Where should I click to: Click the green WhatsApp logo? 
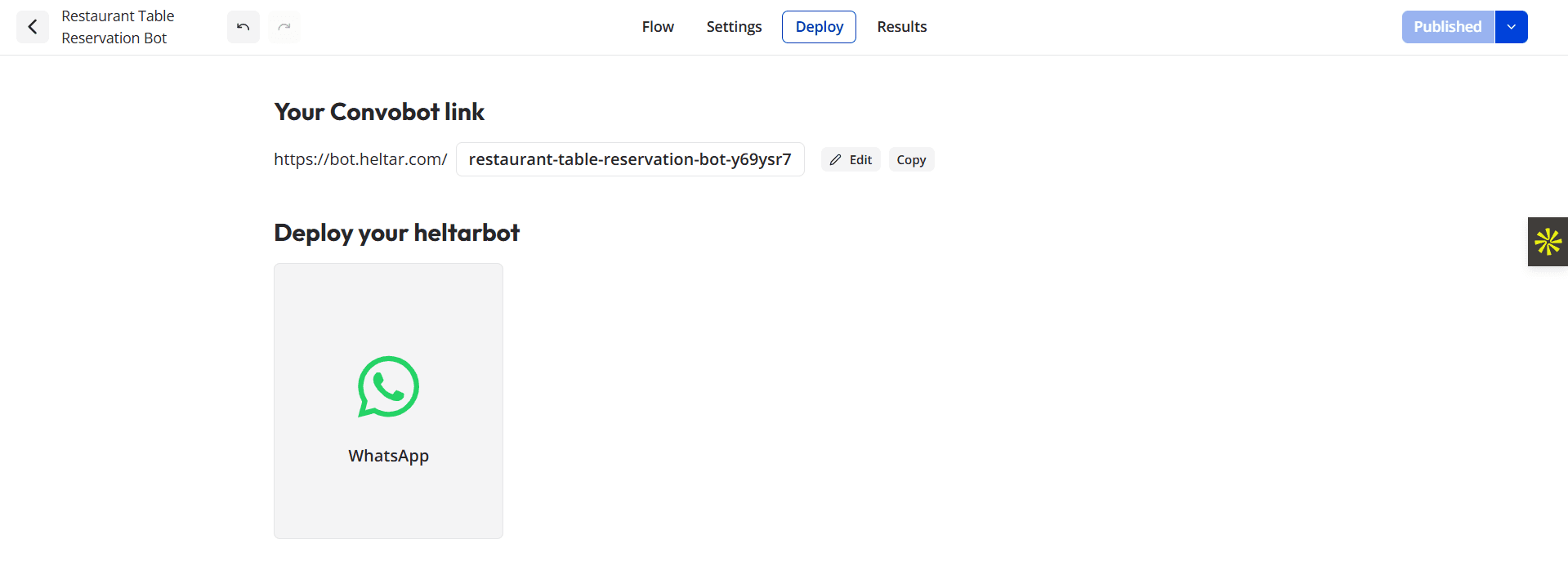pos(388,386)
